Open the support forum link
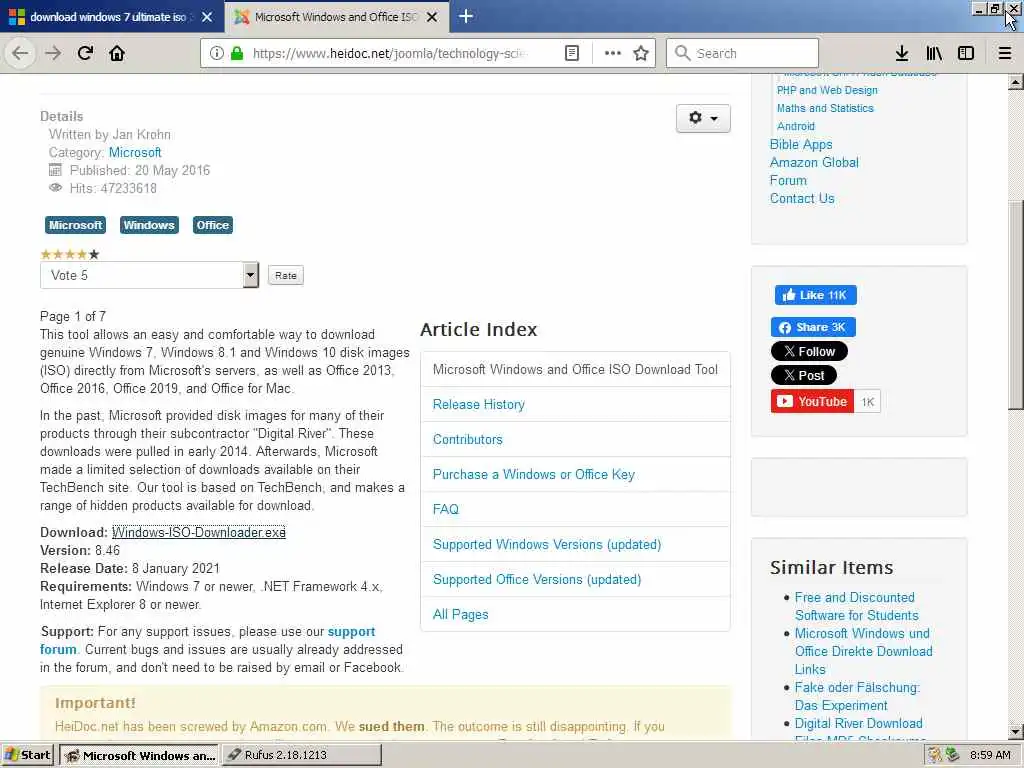The width and height of the screenshot is (1024, 768). point(351,632)
